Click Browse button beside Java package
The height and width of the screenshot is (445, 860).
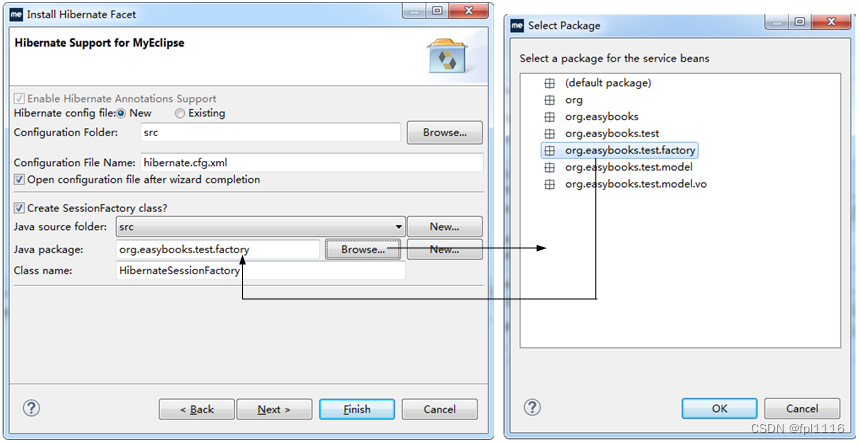tap(363, 249)
